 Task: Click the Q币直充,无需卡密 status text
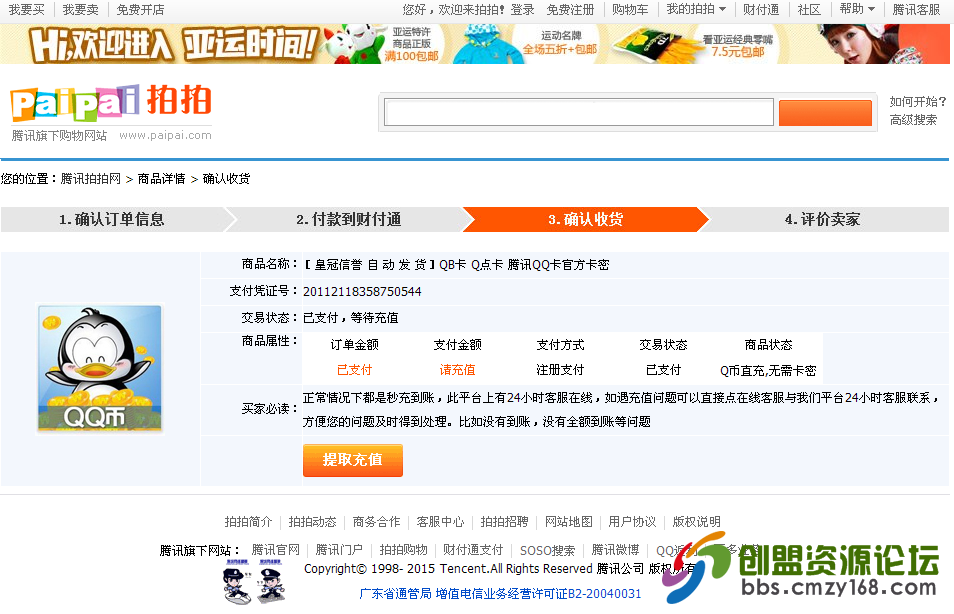768,371
